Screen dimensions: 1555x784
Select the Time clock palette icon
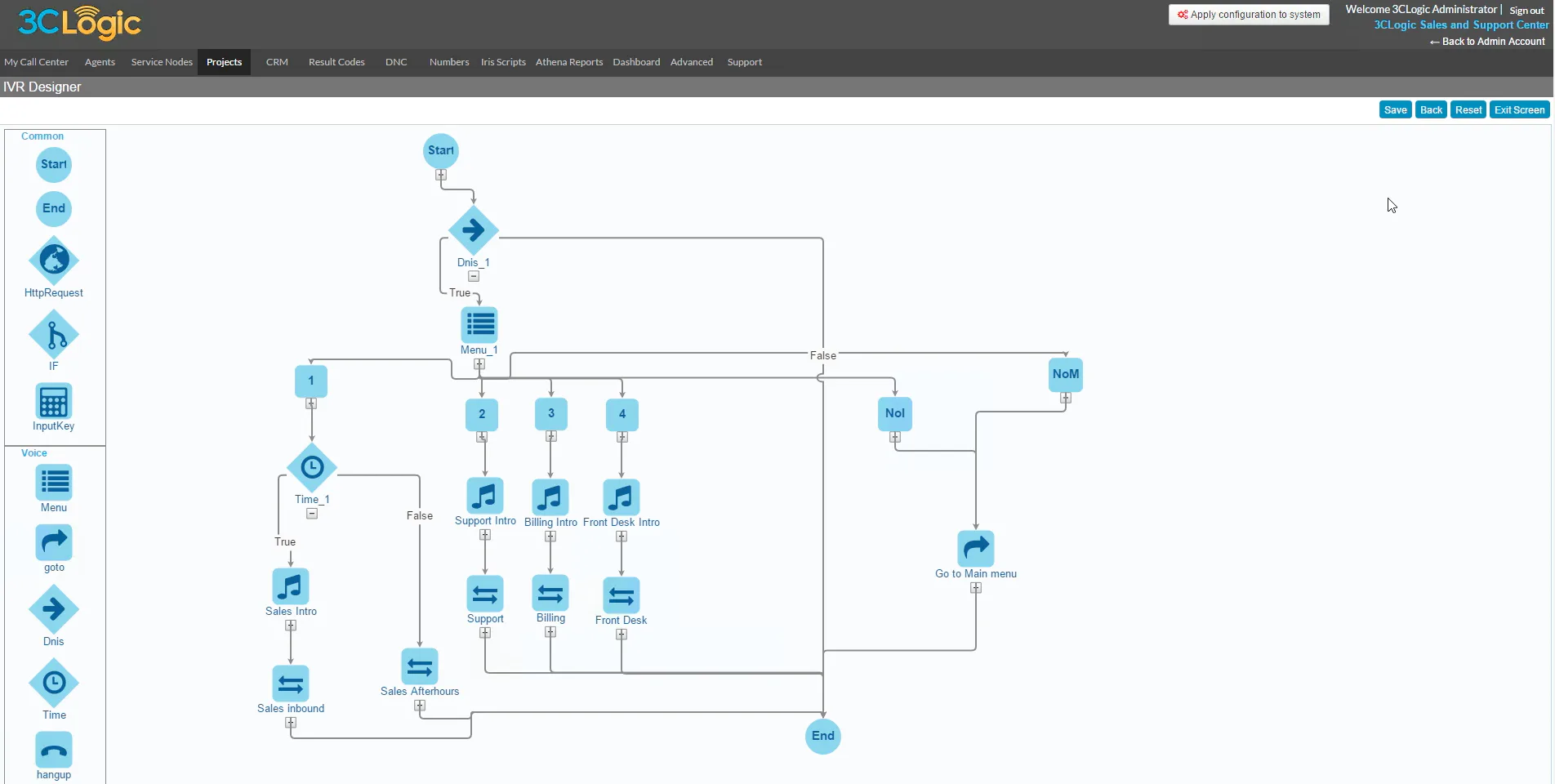54,683
